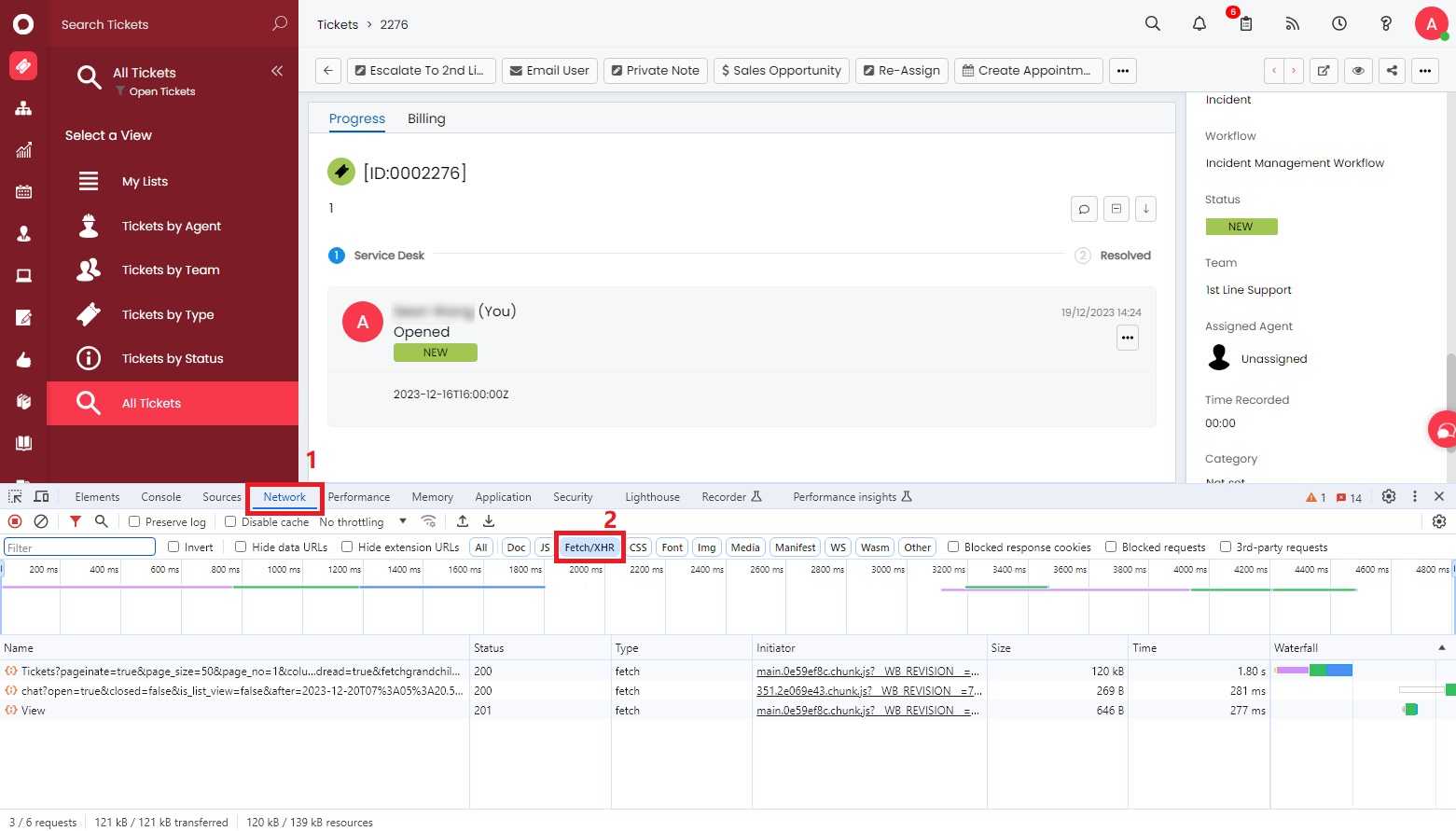Open DevTools settings gear icon
The height and width of the screenshot is (831, 1456).
click(x=1388, y=497)
